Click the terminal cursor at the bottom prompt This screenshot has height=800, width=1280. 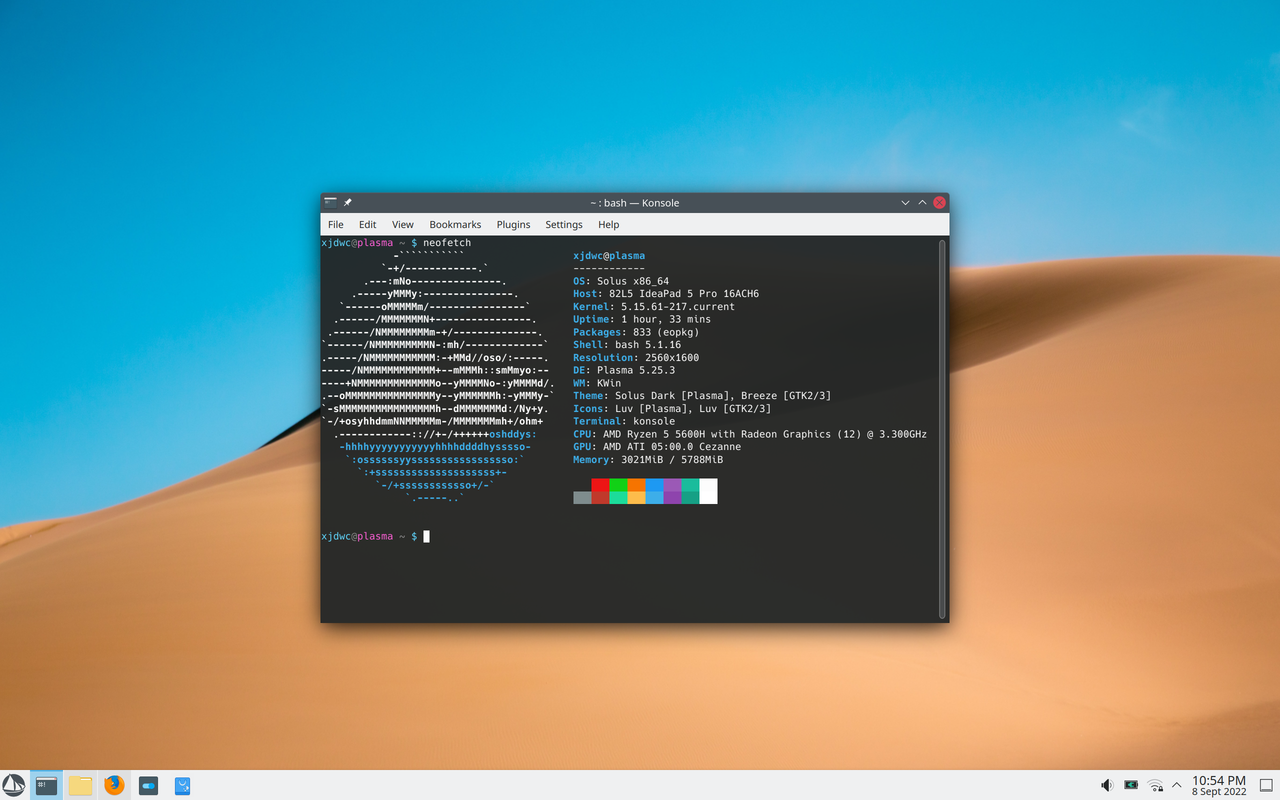[426, 537]
